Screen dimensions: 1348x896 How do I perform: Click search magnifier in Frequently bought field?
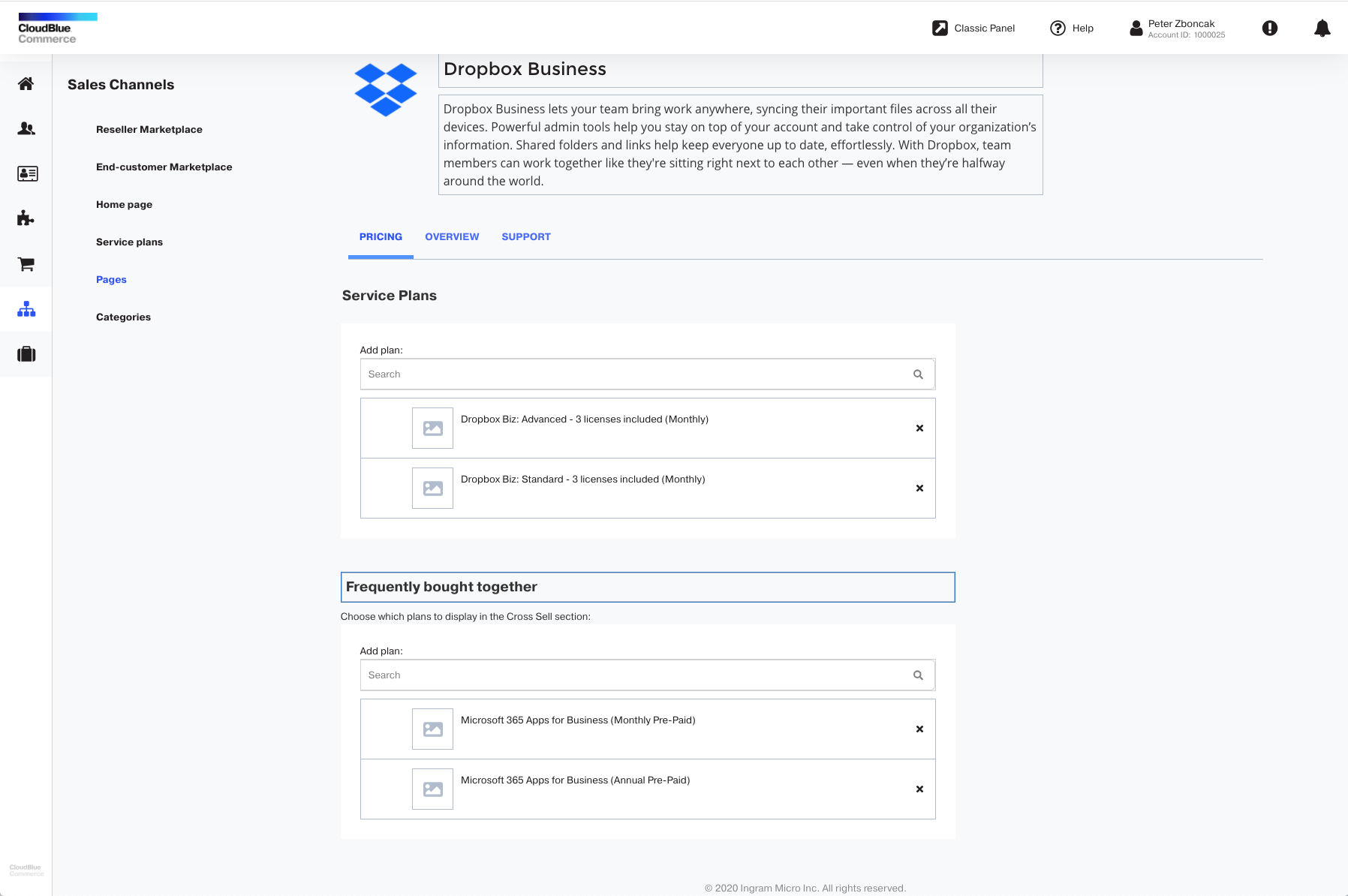[917, 675]
